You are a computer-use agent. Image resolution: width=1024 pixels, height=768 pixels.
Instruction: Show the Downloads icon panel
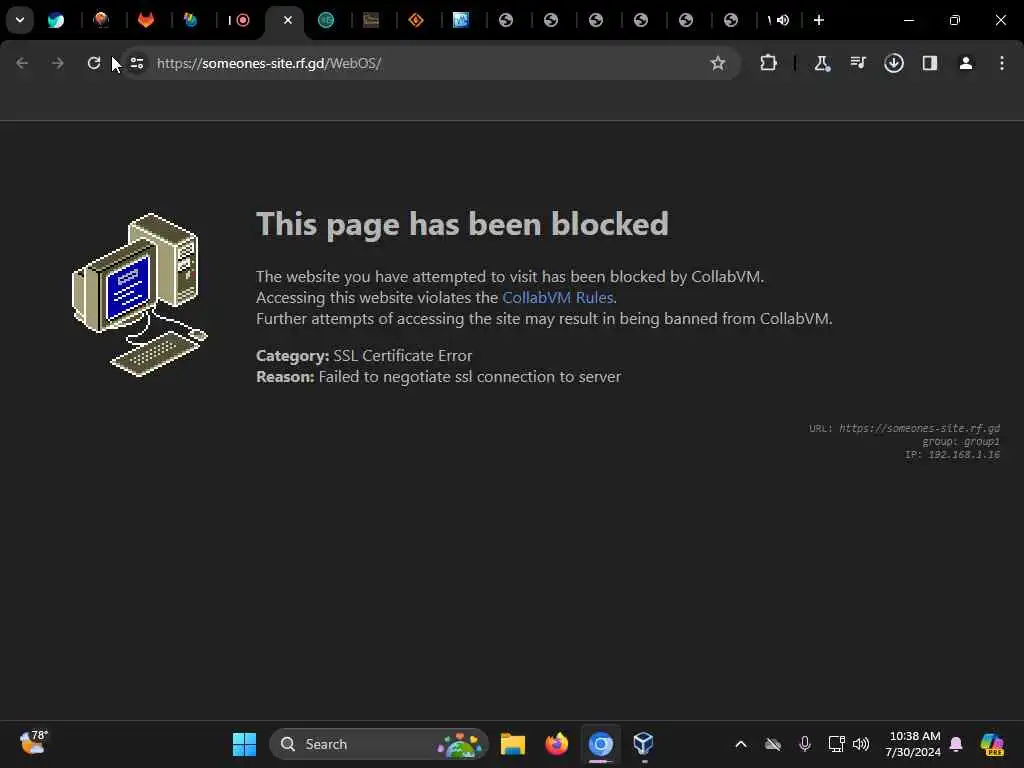click(894, 63)
